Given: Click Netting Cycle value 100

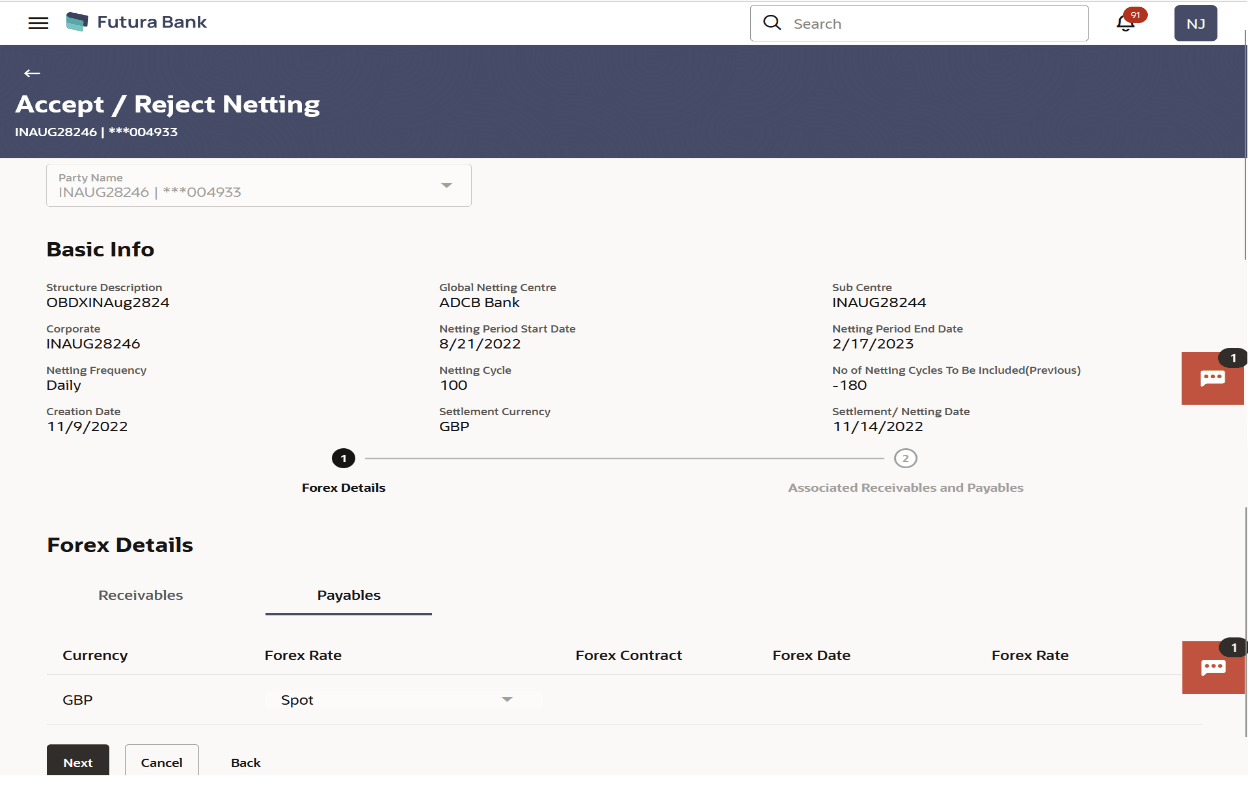Looking at the screenshot, I should click(453, 385).
